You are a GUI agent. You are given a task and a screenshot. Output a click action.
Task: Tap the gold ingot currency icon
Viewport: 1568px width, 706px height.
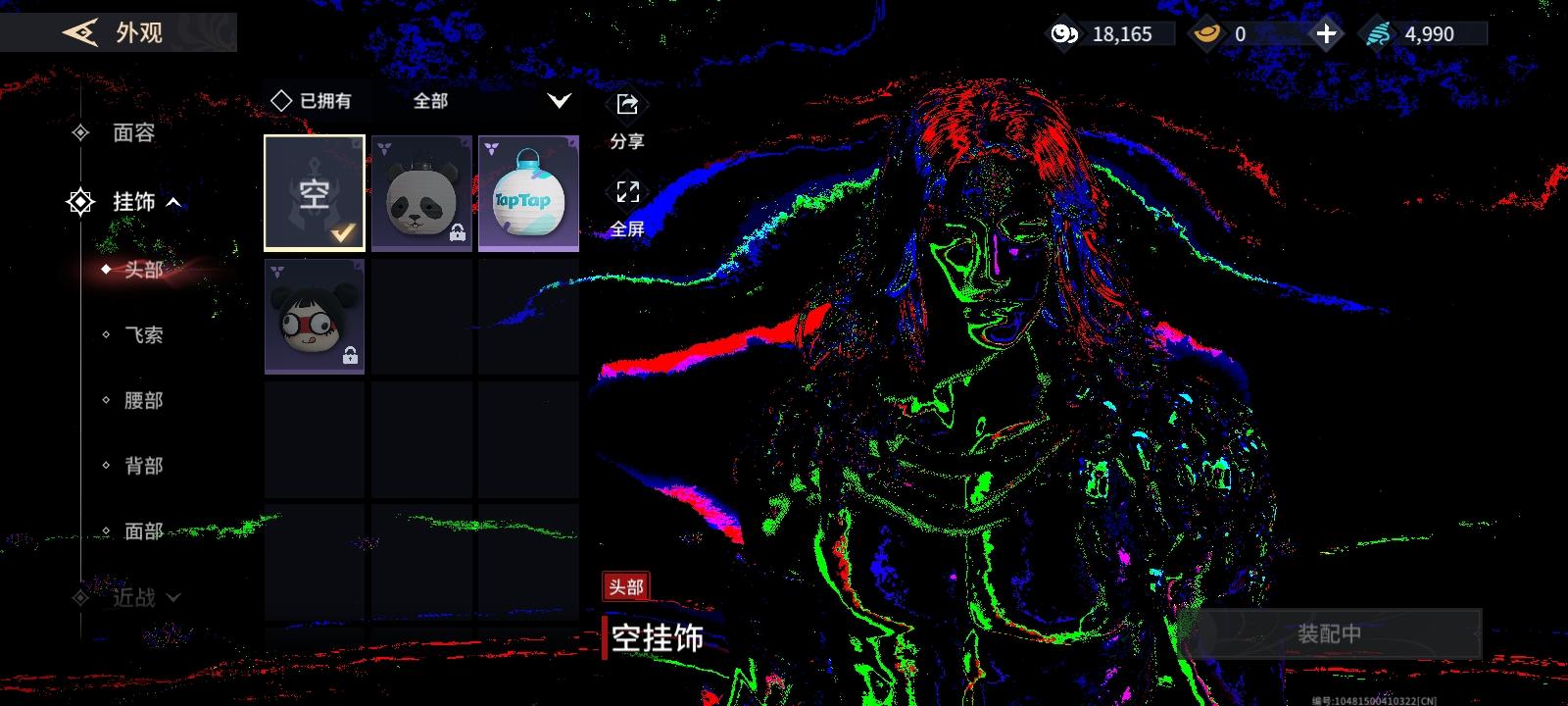point(1205,34)
